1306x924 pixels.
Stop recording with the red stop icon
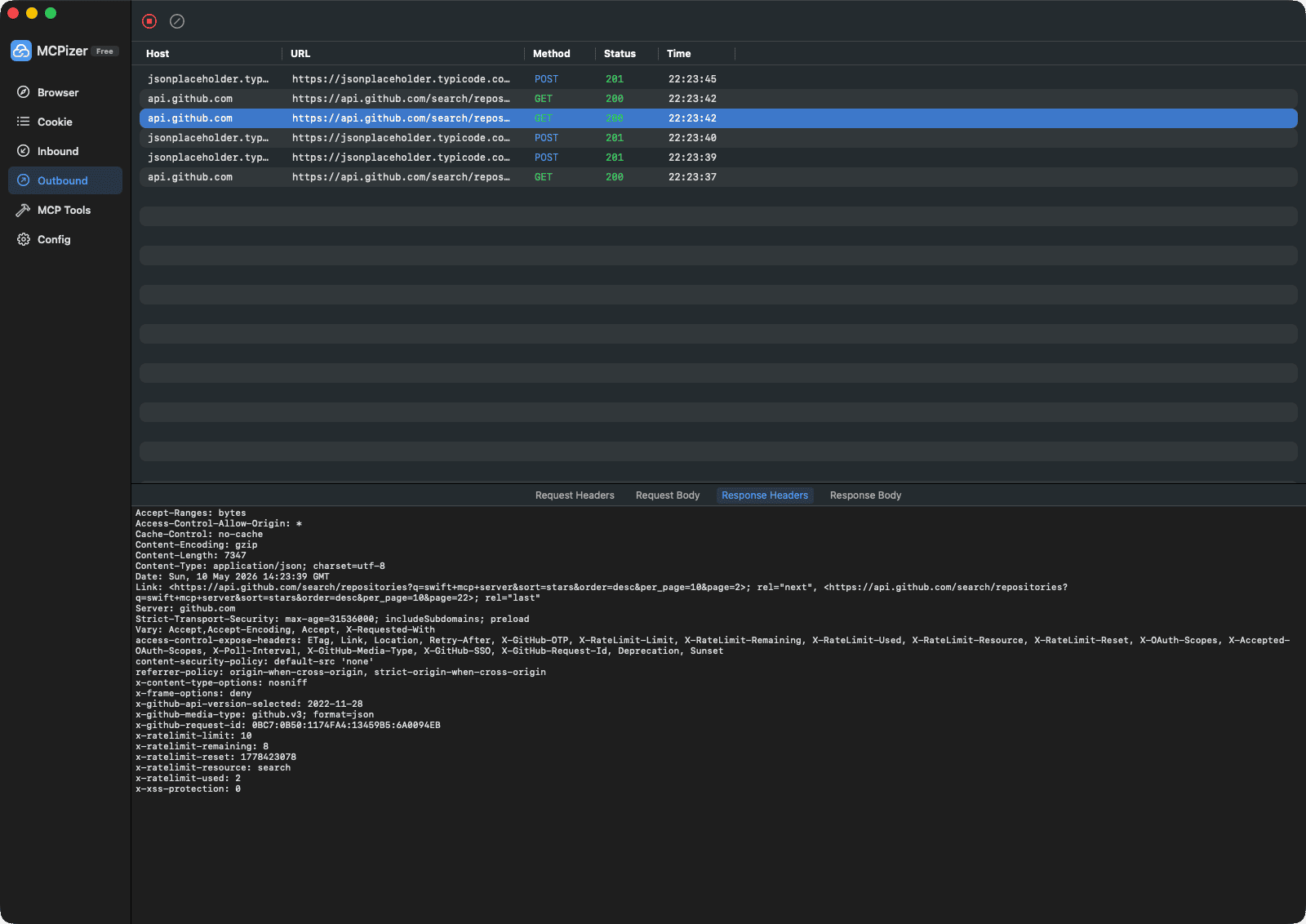149,21
